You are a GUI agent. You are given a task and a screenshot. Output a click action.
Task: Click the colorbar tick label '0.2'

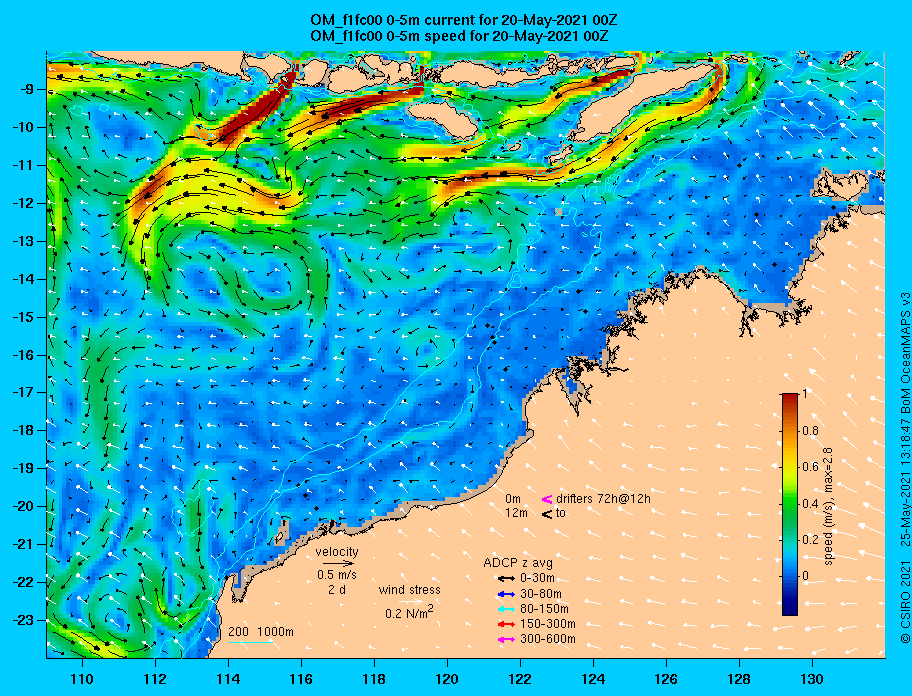810,540
